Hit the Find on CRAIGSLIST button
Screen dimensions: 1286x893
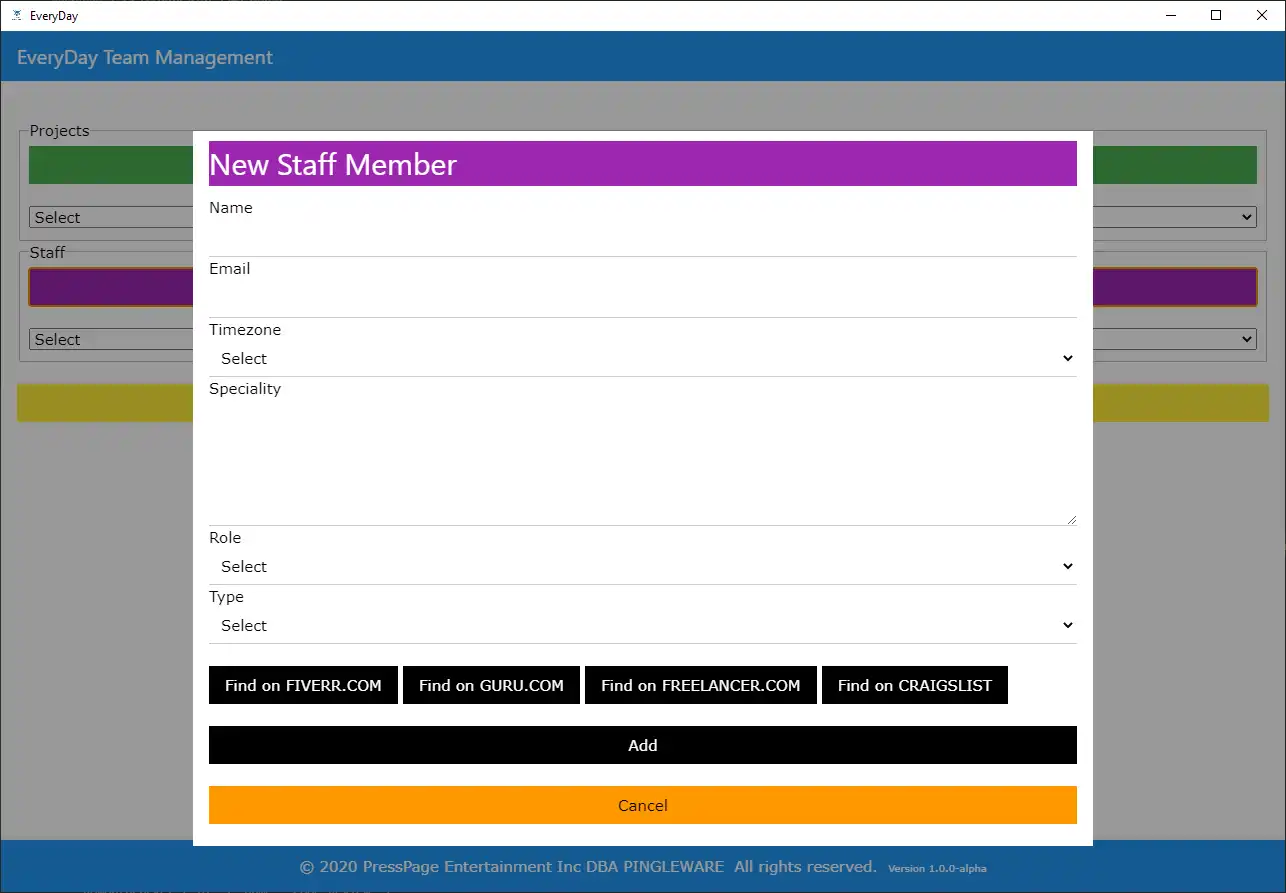tap(914, 686)
